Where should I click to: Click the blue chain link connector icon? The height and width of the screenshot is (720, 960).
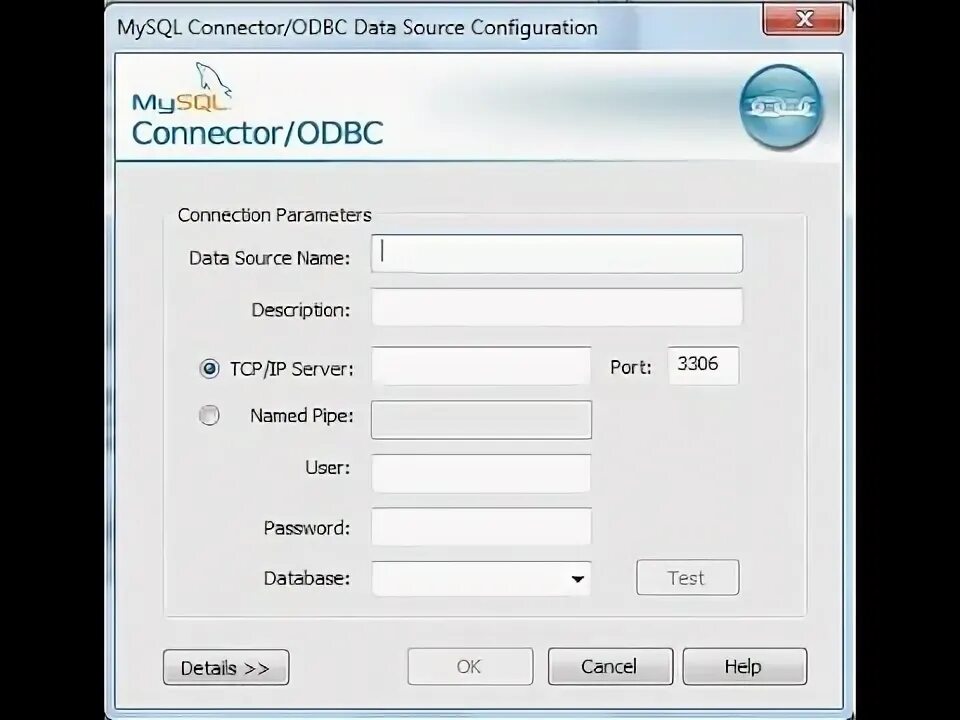781,107
